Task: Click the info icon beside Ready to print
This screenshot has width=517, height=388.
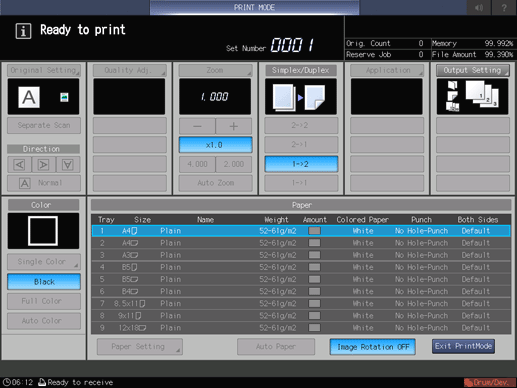Action: tap(23, 31)
